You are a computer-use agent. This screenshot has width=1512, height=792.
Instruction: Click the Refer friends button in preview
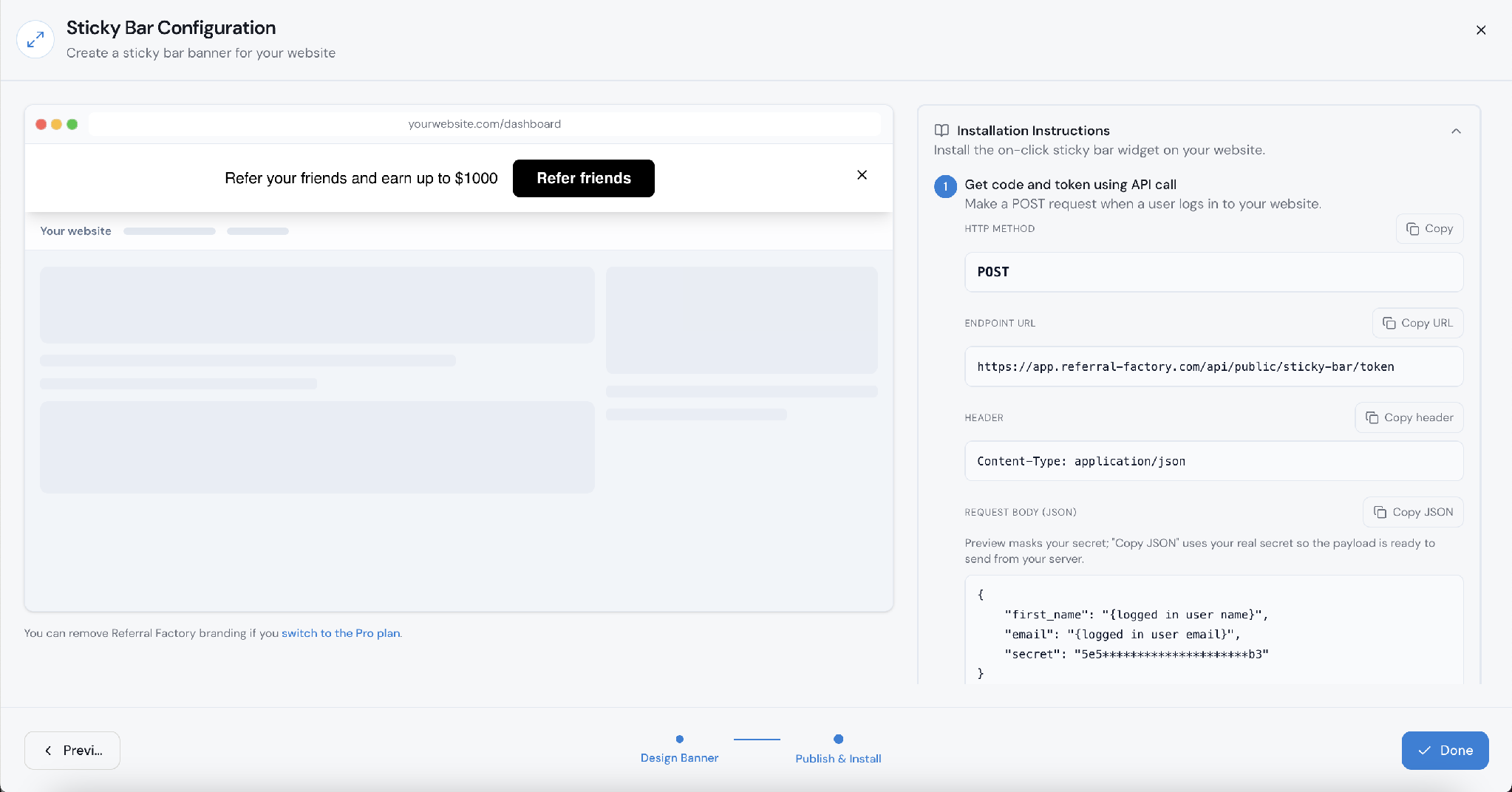pyautogui.click(x=584, y=178)
